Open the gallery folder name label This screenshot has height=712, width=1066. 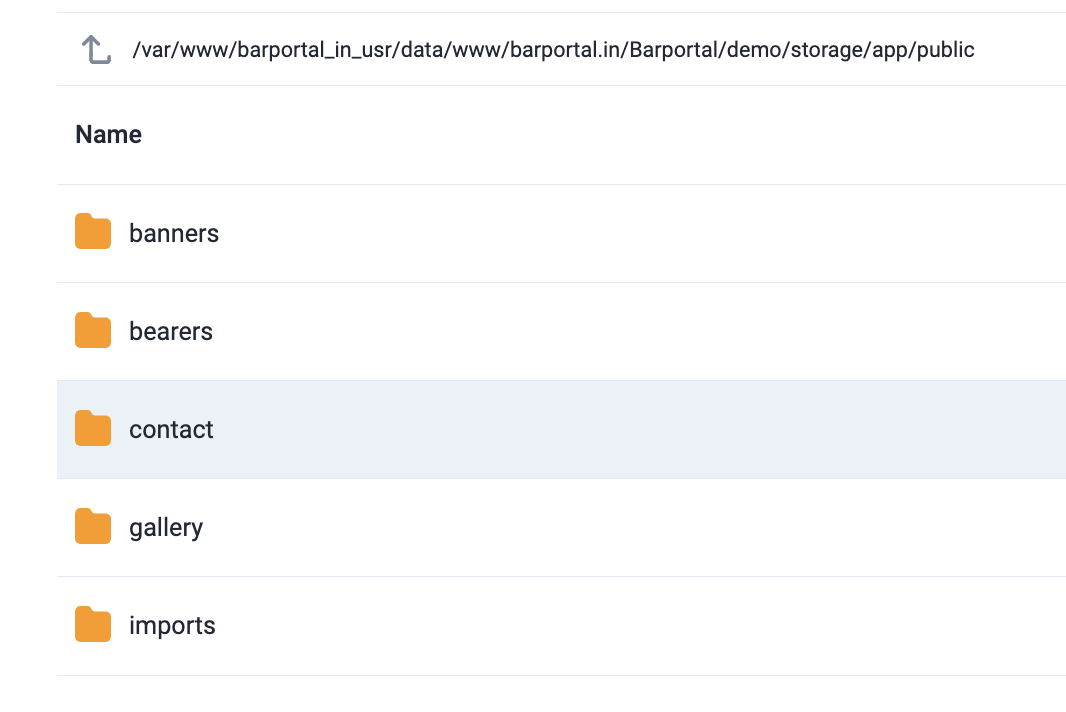click(x=166, y=527)
